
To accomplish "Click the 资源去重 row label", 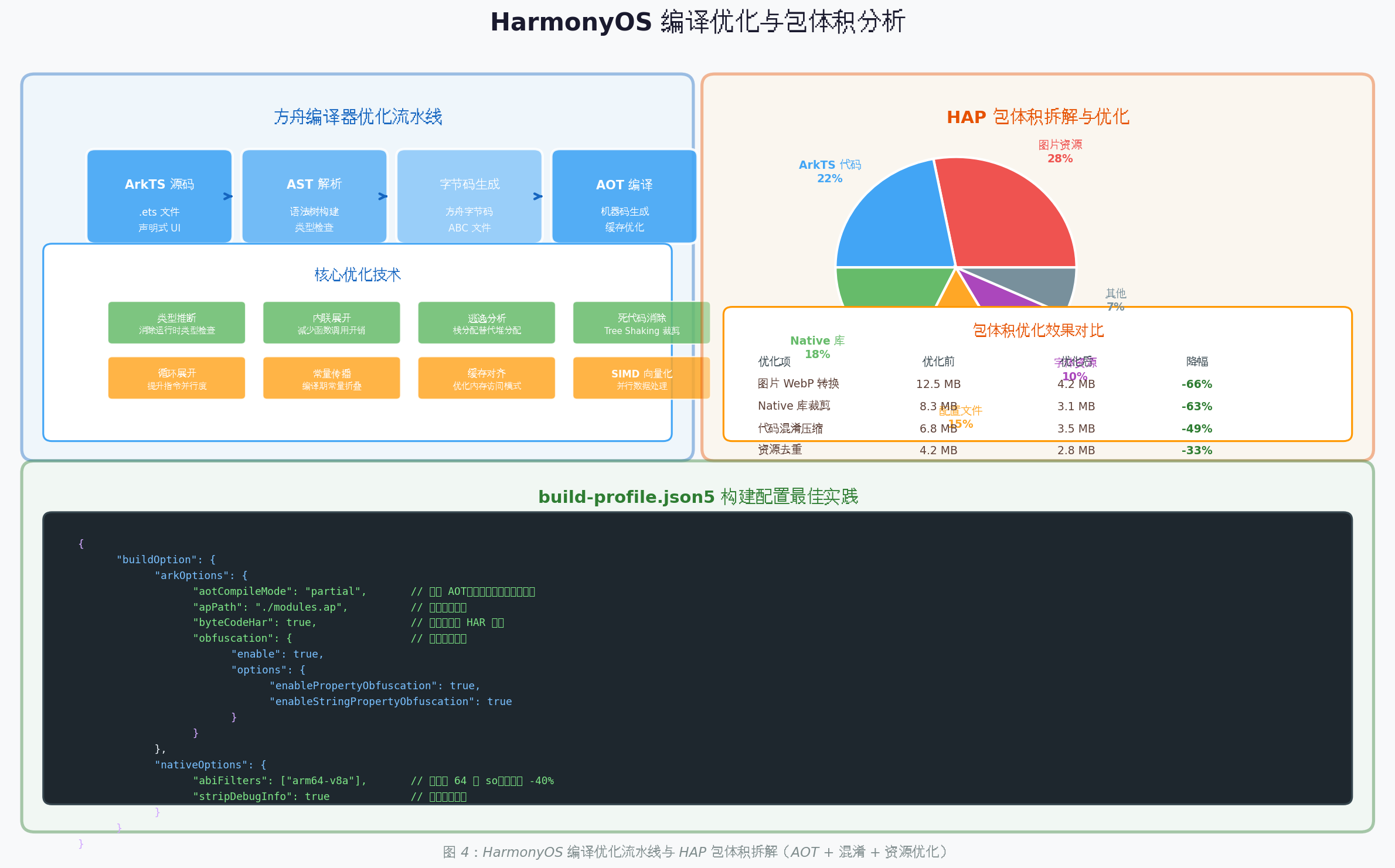I will click(x=780, y=450).
